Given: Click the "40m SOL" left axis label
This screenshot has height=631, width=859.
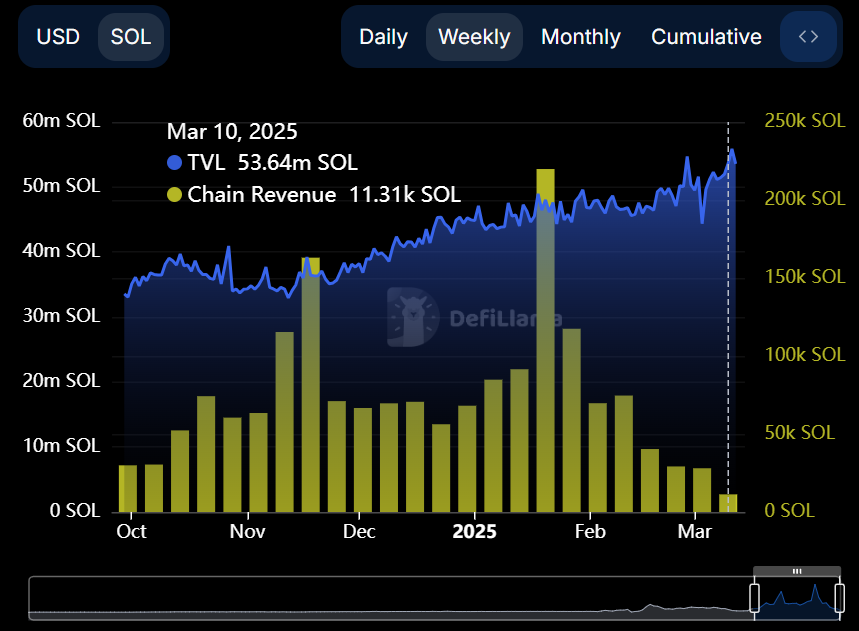Looking at the screenshot, I should [x=61, y=251].
